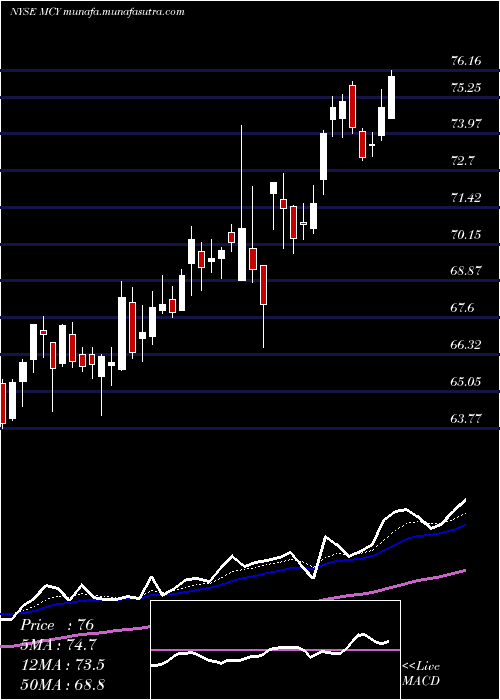Click the 5MA : 74.7 readout
Viewport: 500px width, 700px height.
(59, 645)
